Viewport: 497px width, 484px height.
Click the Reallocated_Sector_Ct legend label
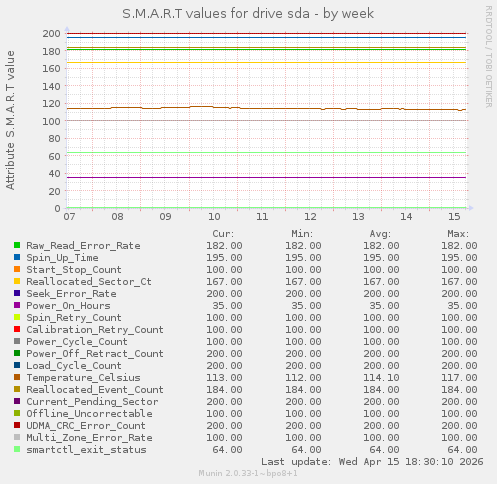click(x=89, y=282)
